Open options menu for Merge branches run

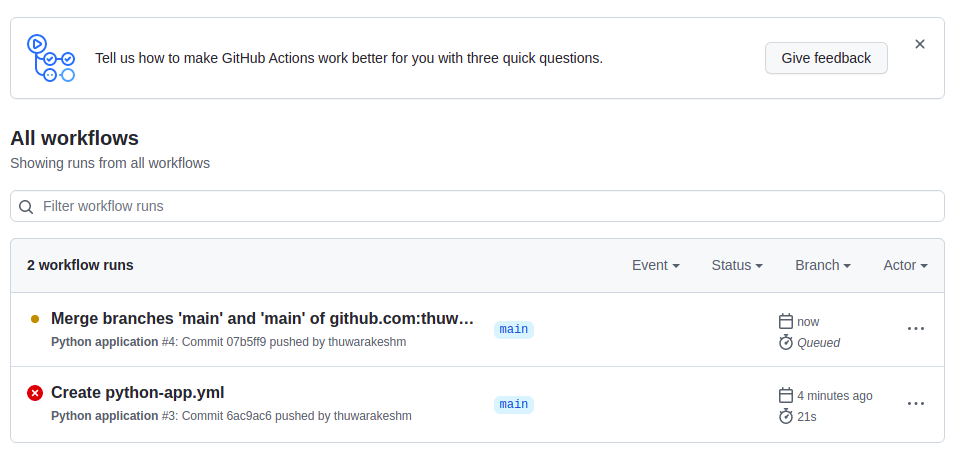pyautogui.click(x=915, y=329)
